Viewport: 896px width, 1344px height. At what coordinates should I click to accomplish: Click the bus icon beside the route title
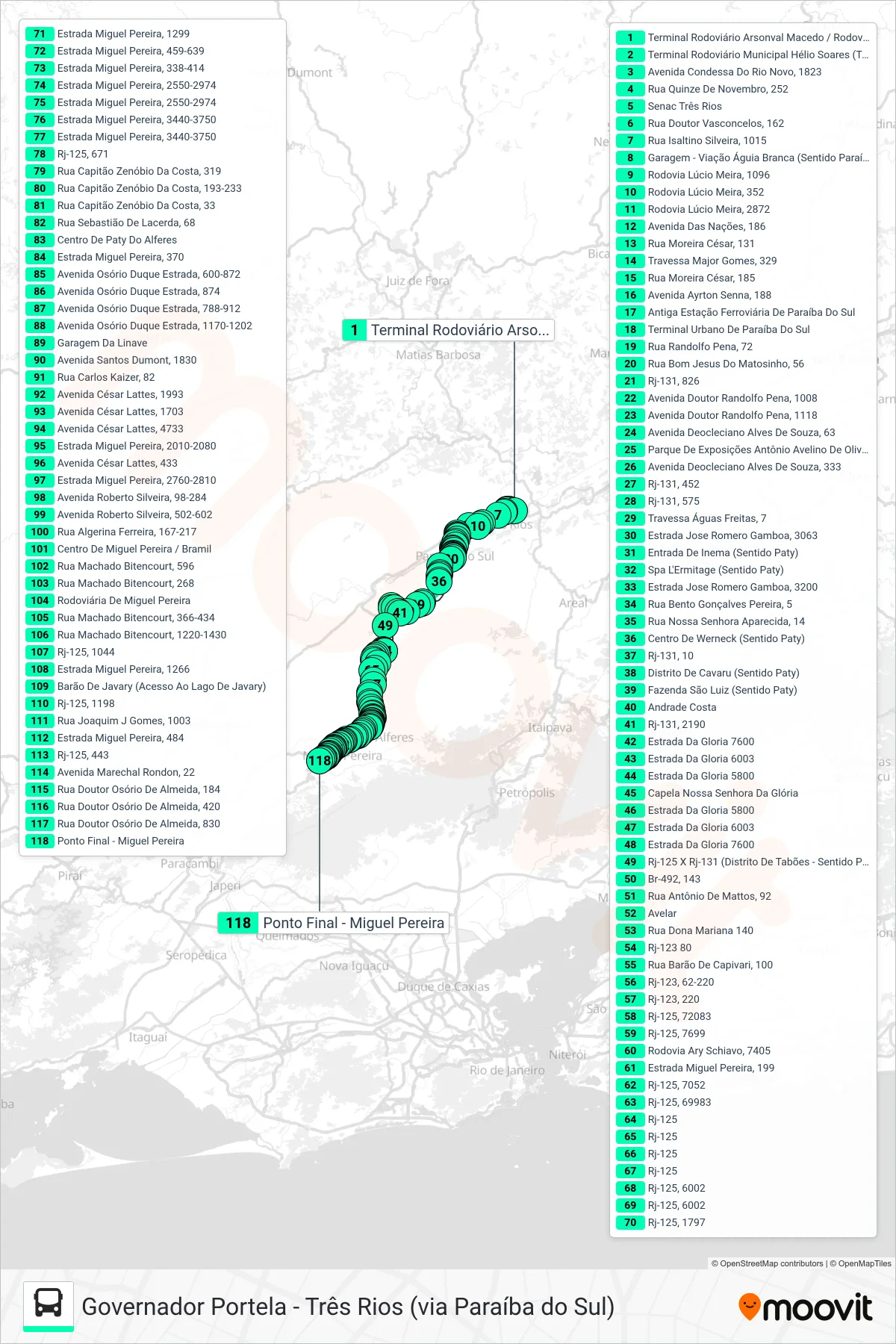[49, 1304]
